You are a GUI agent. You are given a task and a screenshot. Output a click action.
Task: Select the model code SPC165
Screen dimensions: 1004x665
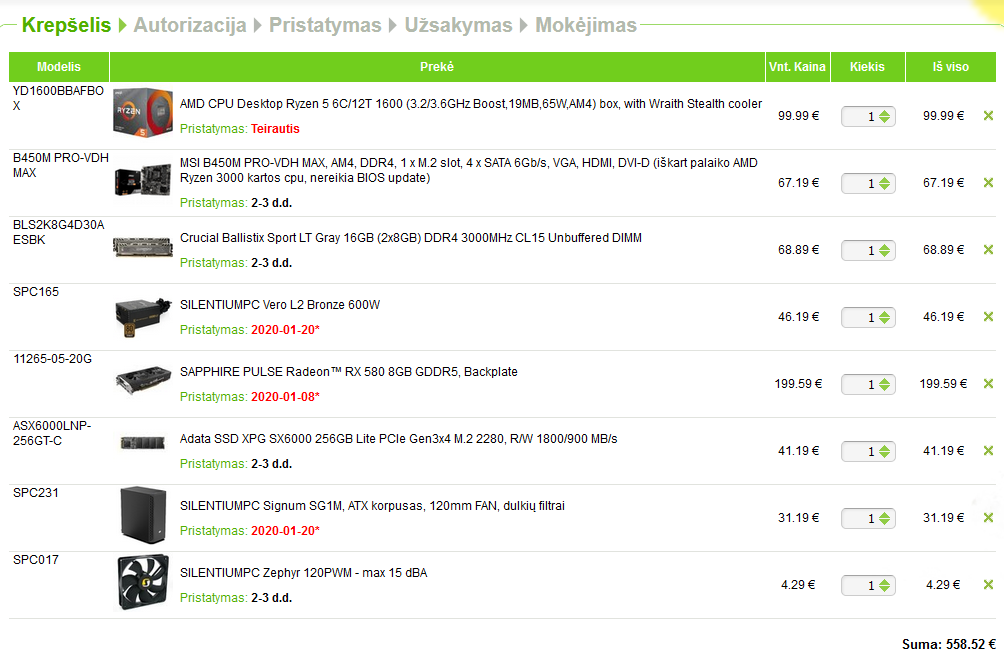(36, 292)
